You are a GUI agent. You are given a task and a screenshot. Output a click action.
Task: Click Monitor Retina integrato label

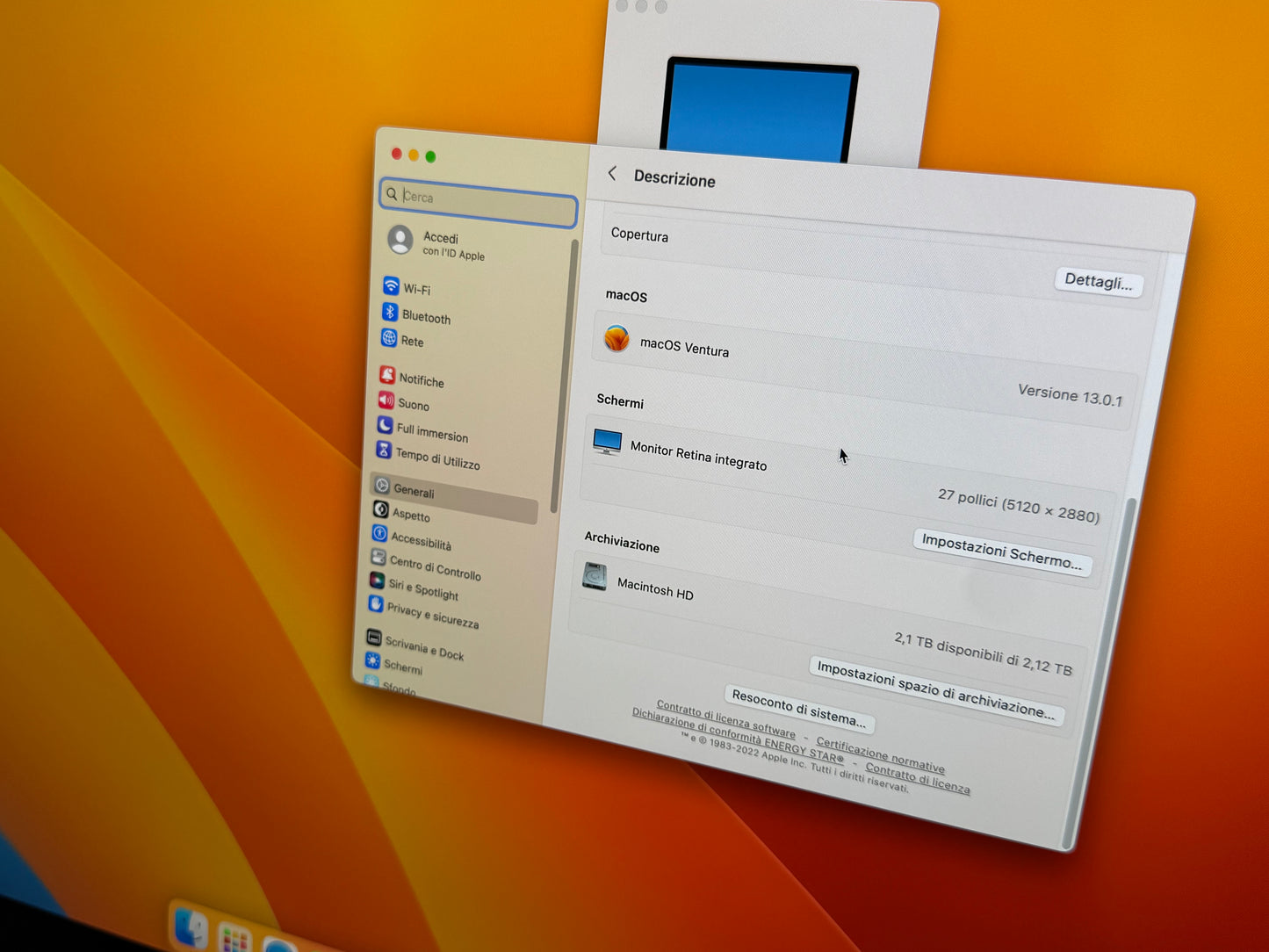coord(698,456)
